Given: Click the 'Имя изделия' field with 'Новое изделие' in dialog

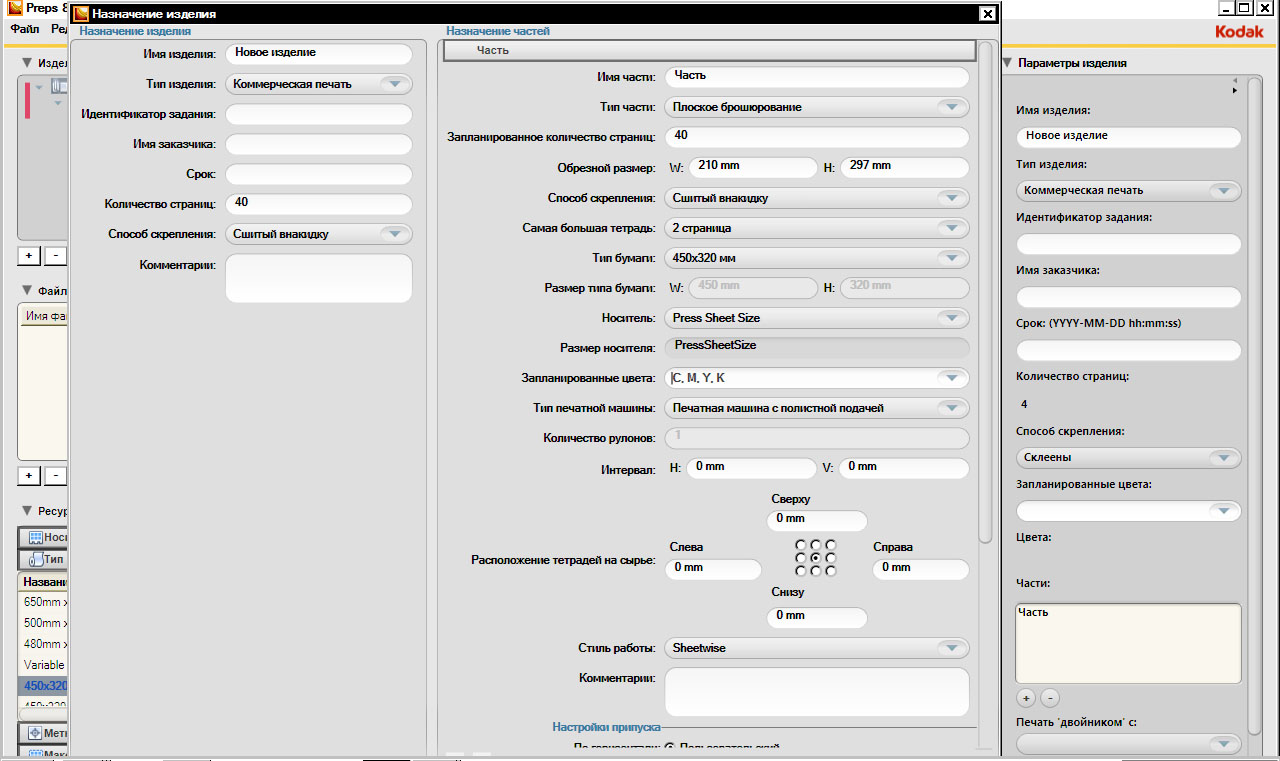Looking at the screenshot, I should click(x=319, y=54).
